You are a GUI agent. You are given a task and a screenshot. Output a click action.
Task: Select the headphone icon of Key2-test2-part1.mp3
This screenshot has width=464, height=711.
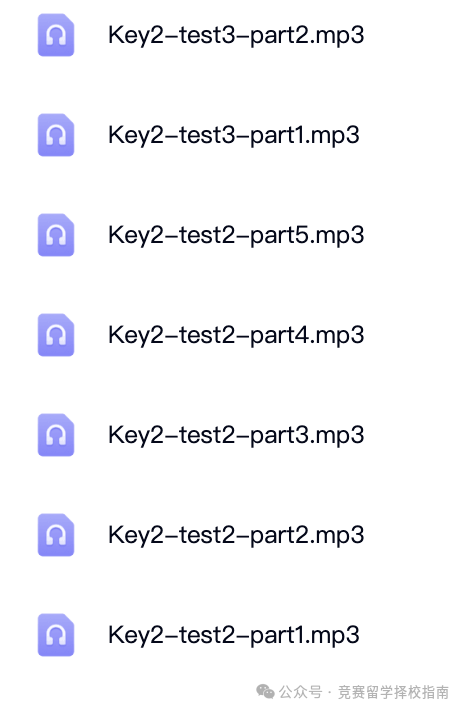[56, 635]
